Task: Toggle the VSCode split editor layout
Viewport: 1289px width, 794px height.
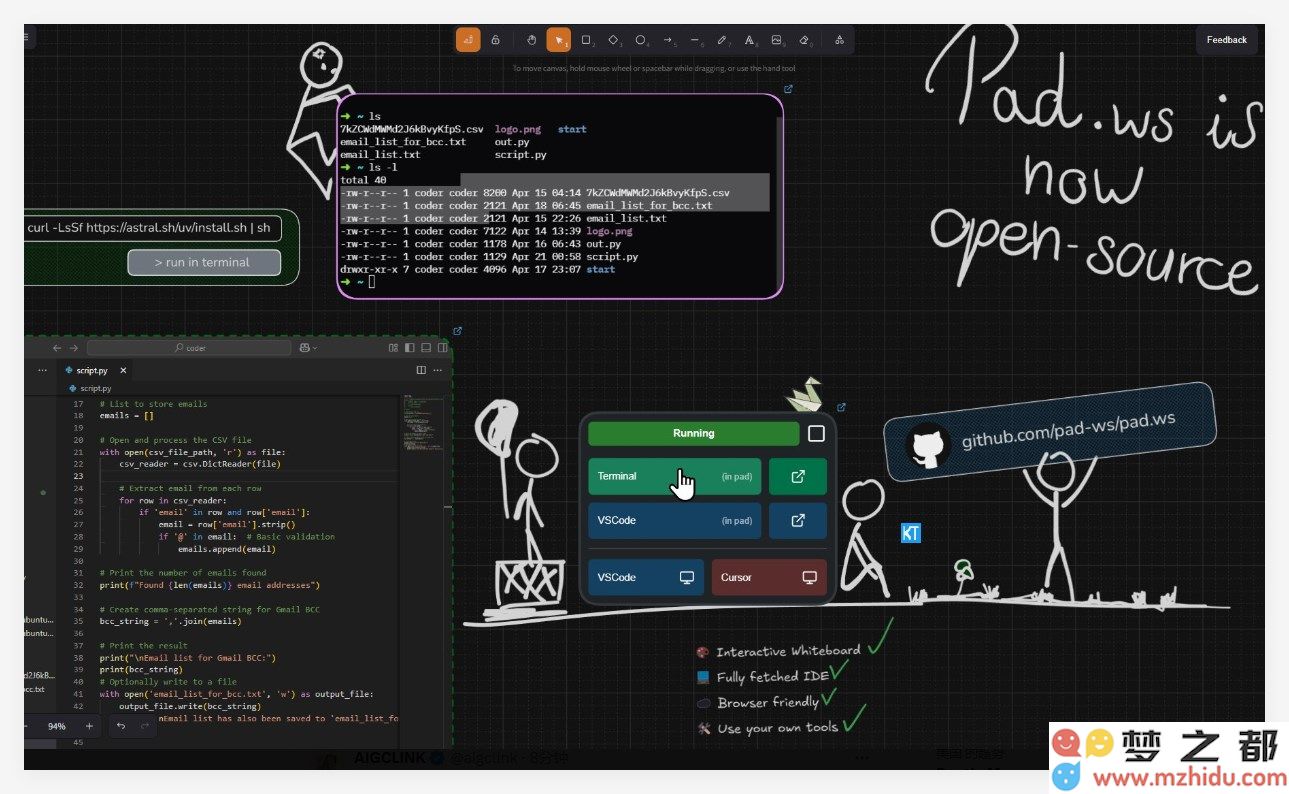Action: point(421,370)
